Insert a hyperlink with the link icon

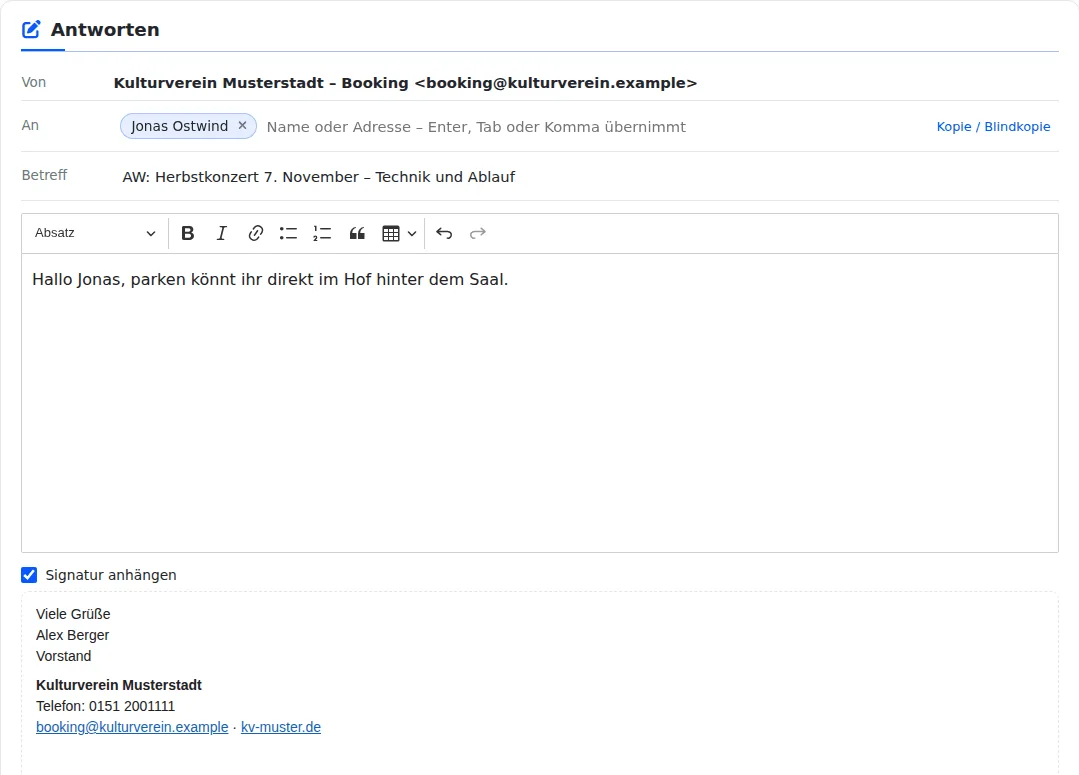coord(255,233)
